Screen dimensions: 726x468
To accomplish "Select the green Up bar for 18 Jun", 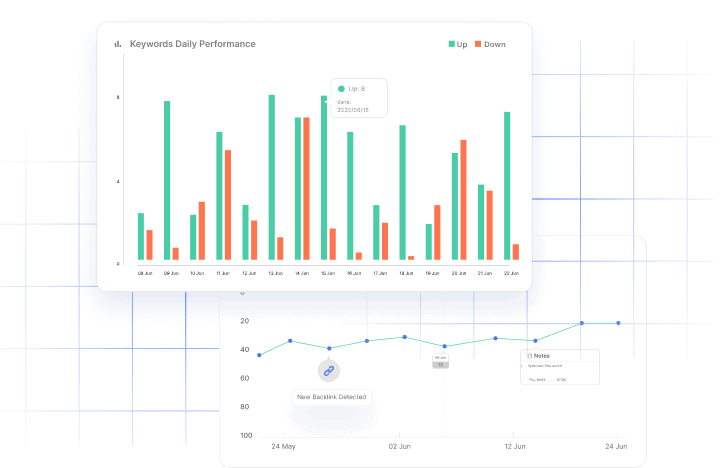I will (x=402, y=193).
